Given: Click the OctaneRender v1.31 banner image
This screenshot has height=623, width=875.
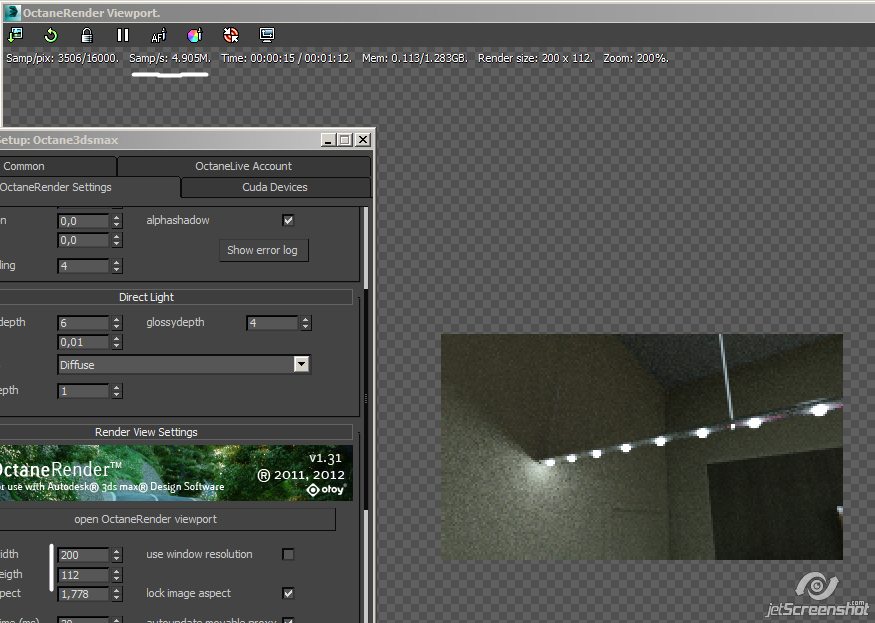Looking at the screenshot, I should (176, 472).
